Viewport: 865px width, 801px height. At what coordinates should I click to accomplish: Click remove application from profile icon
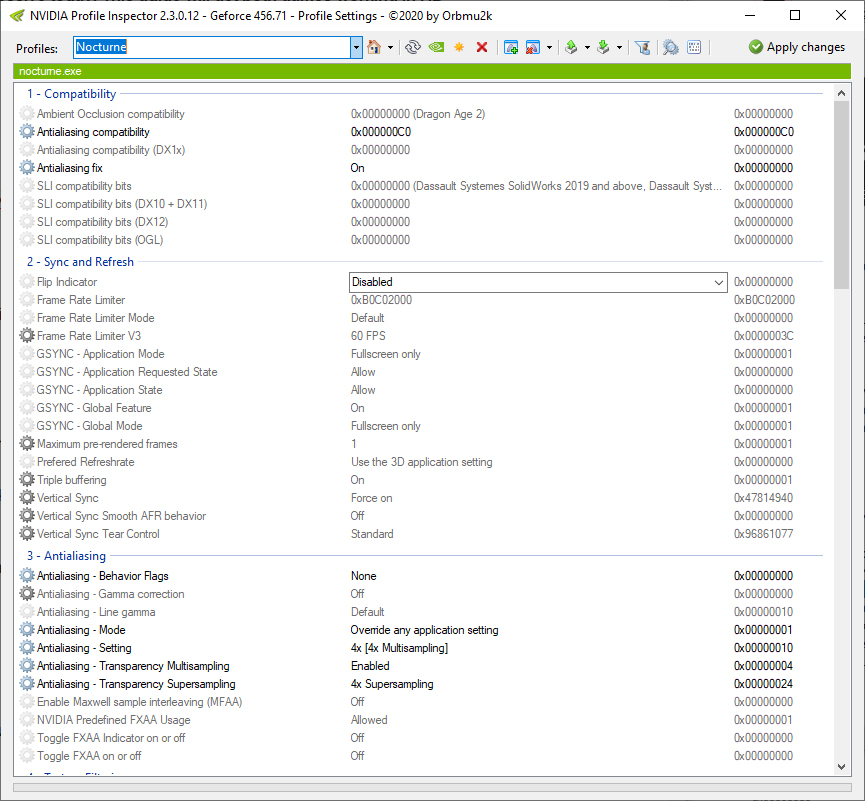click(x=532, y=47)
